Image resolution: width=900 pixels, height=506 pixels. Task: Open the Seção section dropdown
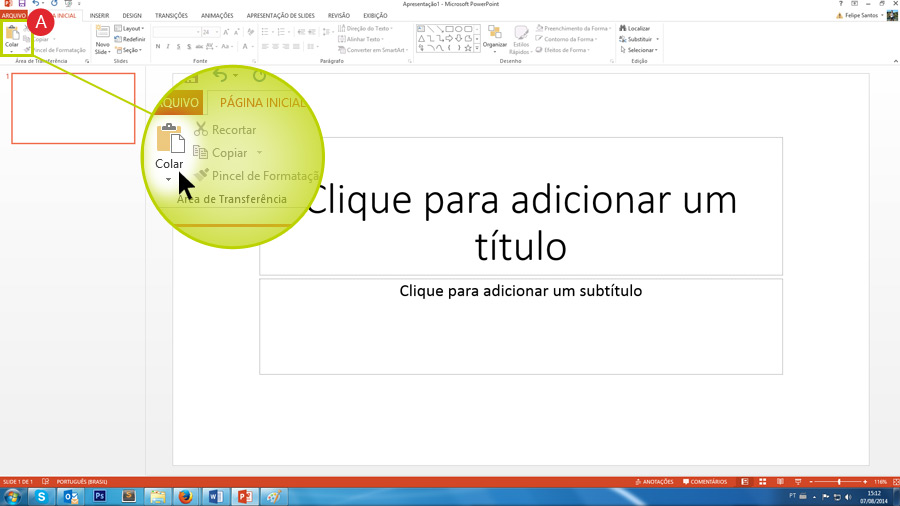click(x=131, y=50)
